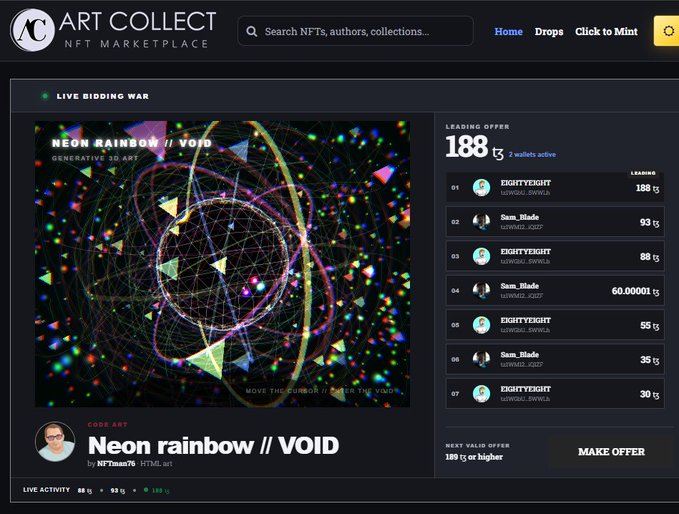Click the MAKE OFFER button
The height and width of the screenshot is (514, 679).
tap(611, 452)
